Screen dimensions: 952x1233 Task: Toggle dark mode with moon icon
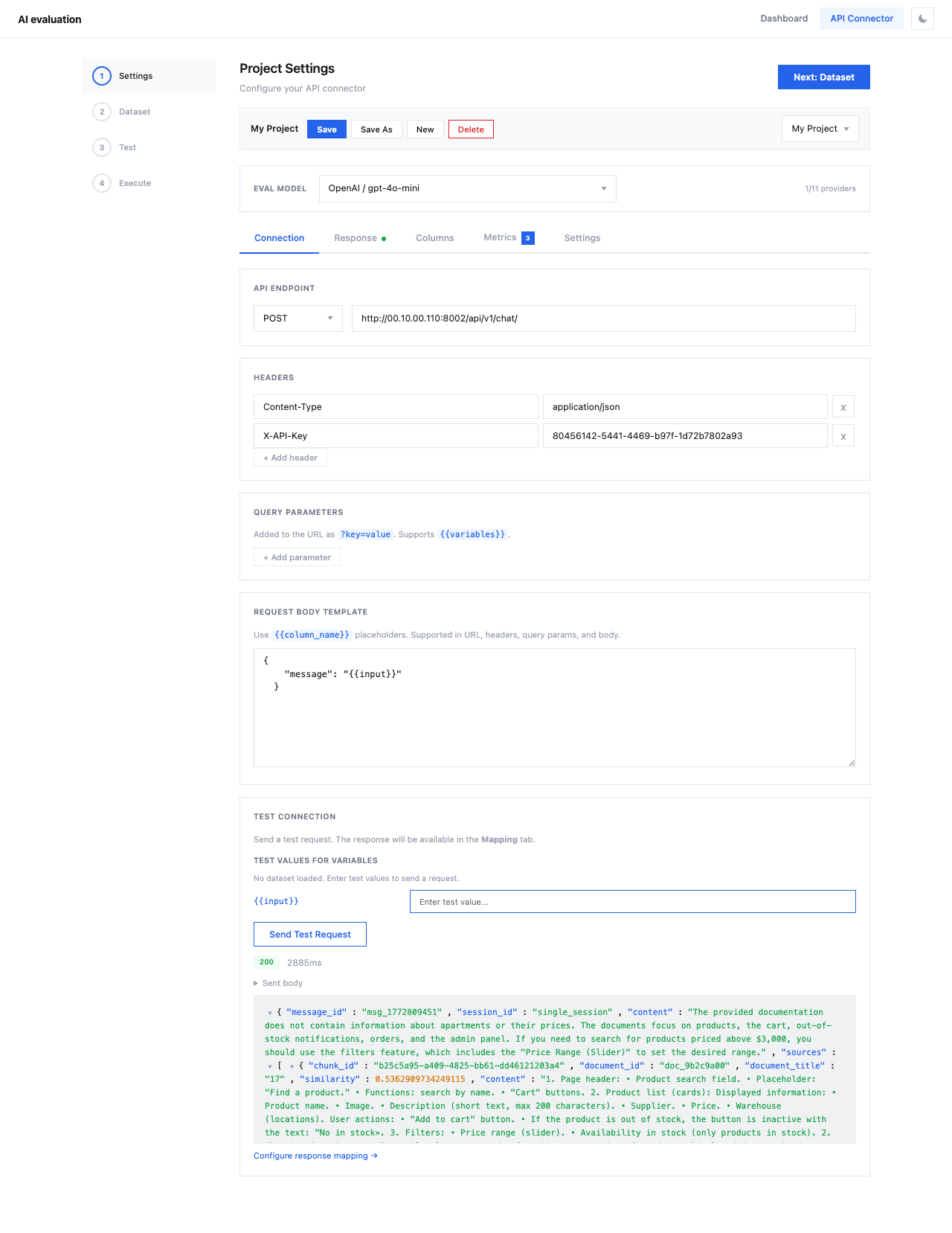click(922, 19)
